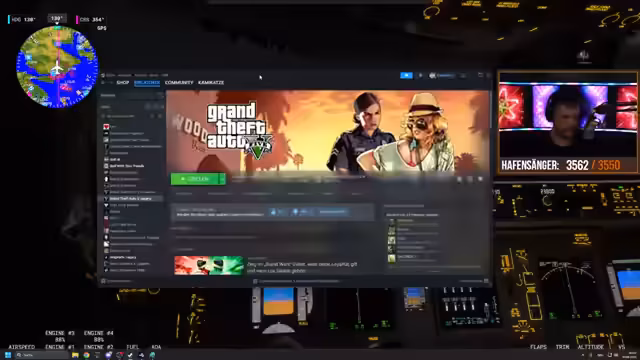Click the taskbar search box

[x=42, y=355]
